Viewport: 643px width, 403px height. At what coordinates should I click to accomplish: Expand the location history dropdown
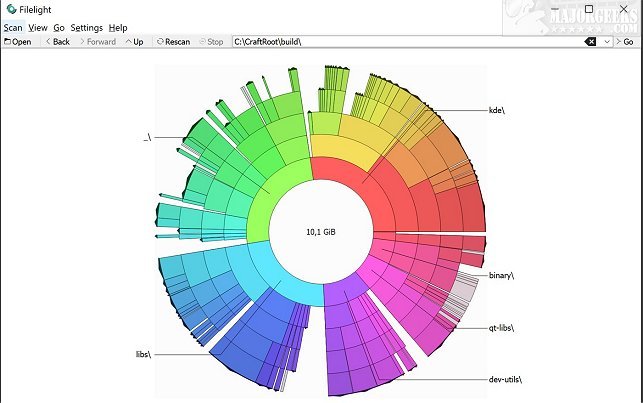tap(607, 42)
